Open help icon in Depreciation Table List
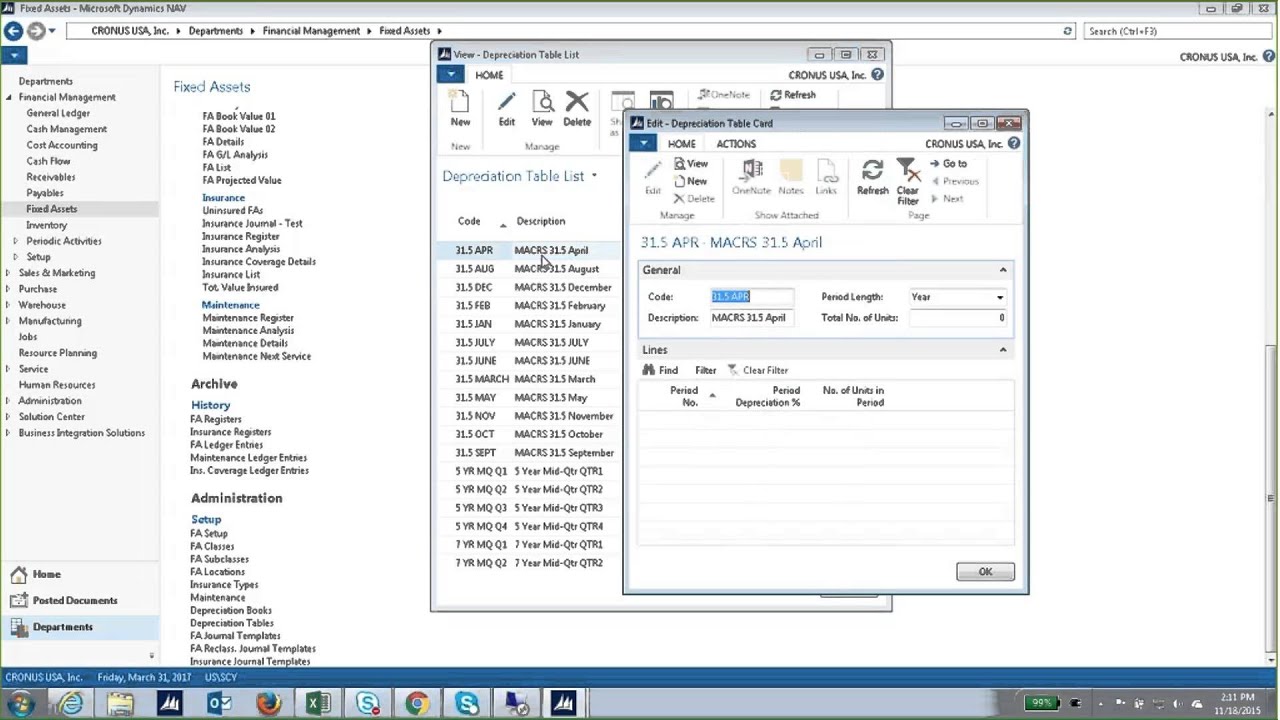Image resolution: width=1280 pixels, height=720 pixels. pyautogui.click(x=877, y=75)
